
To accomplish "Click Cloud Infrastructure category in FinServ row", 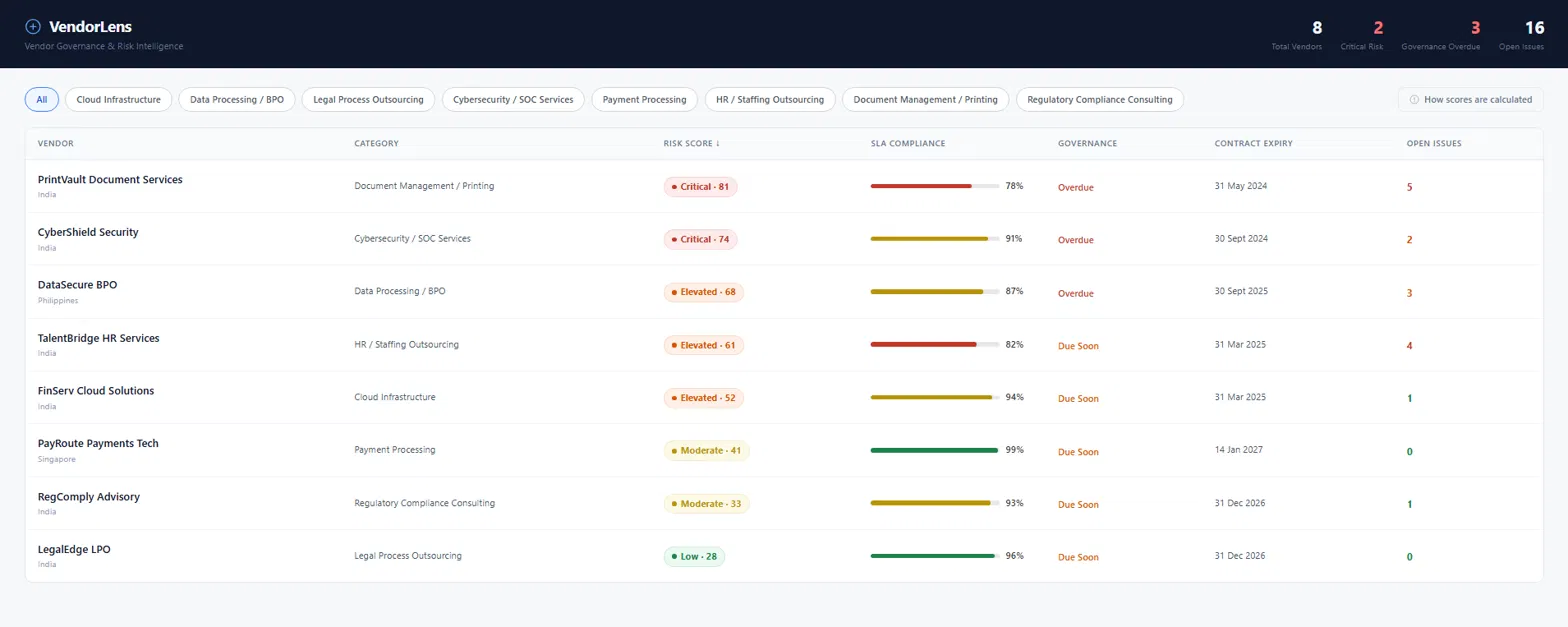I will 395,397.
